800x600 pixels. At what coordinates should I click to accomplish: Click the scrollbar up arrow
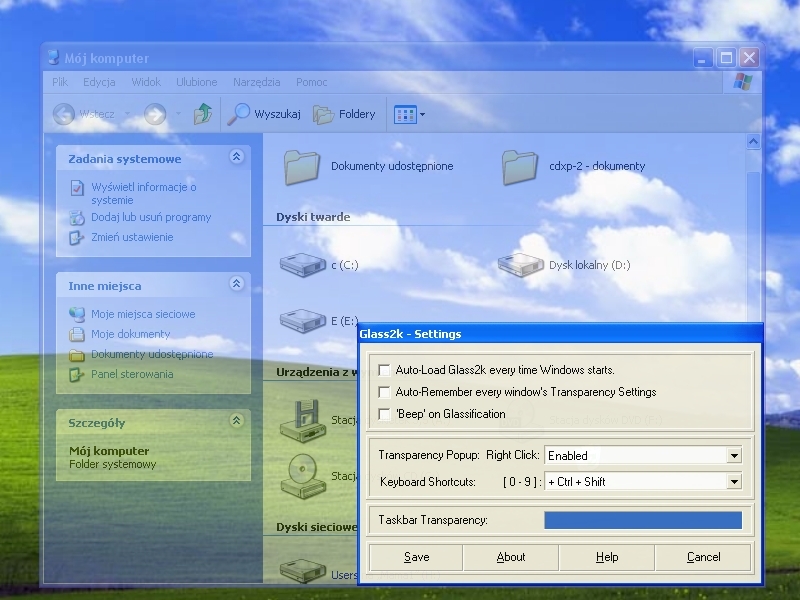(x=753, y=142)
